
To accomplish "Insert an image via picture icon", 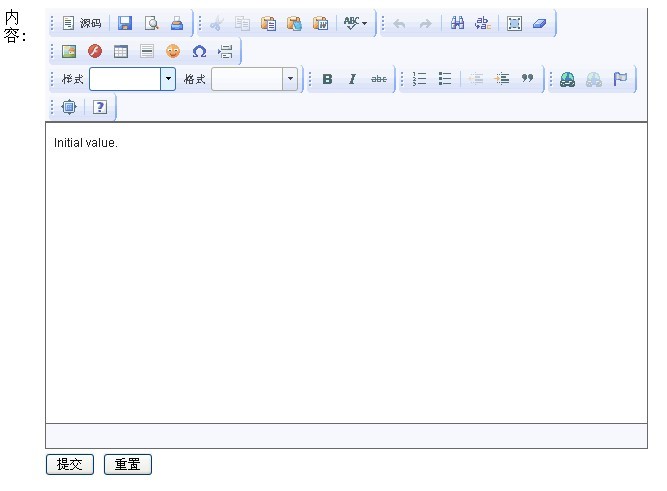I will pyautogui.click(x=69, y=51).
